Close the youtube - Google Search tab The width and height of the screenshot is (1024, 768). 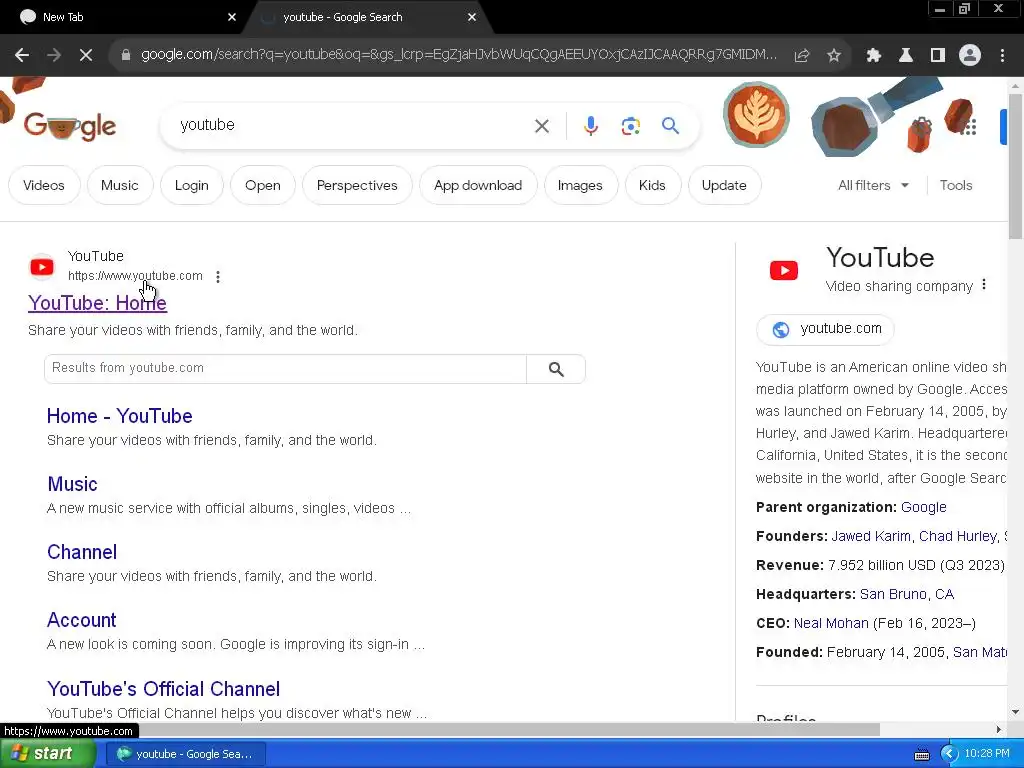[x=472, y=18]
